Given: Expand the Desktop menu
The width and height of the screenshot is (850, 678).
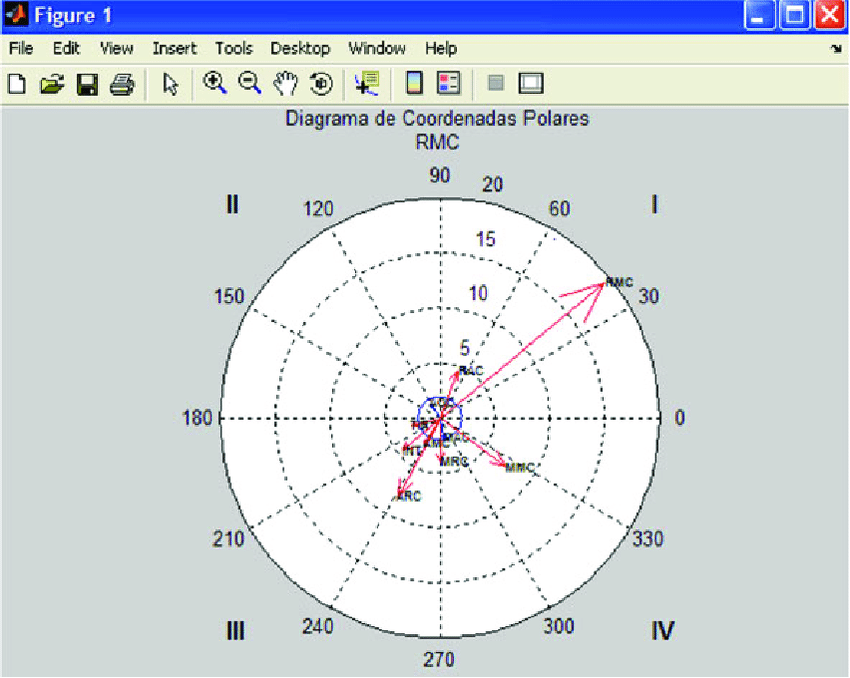Looking at the screenshot, I should [x=300, y=48].
